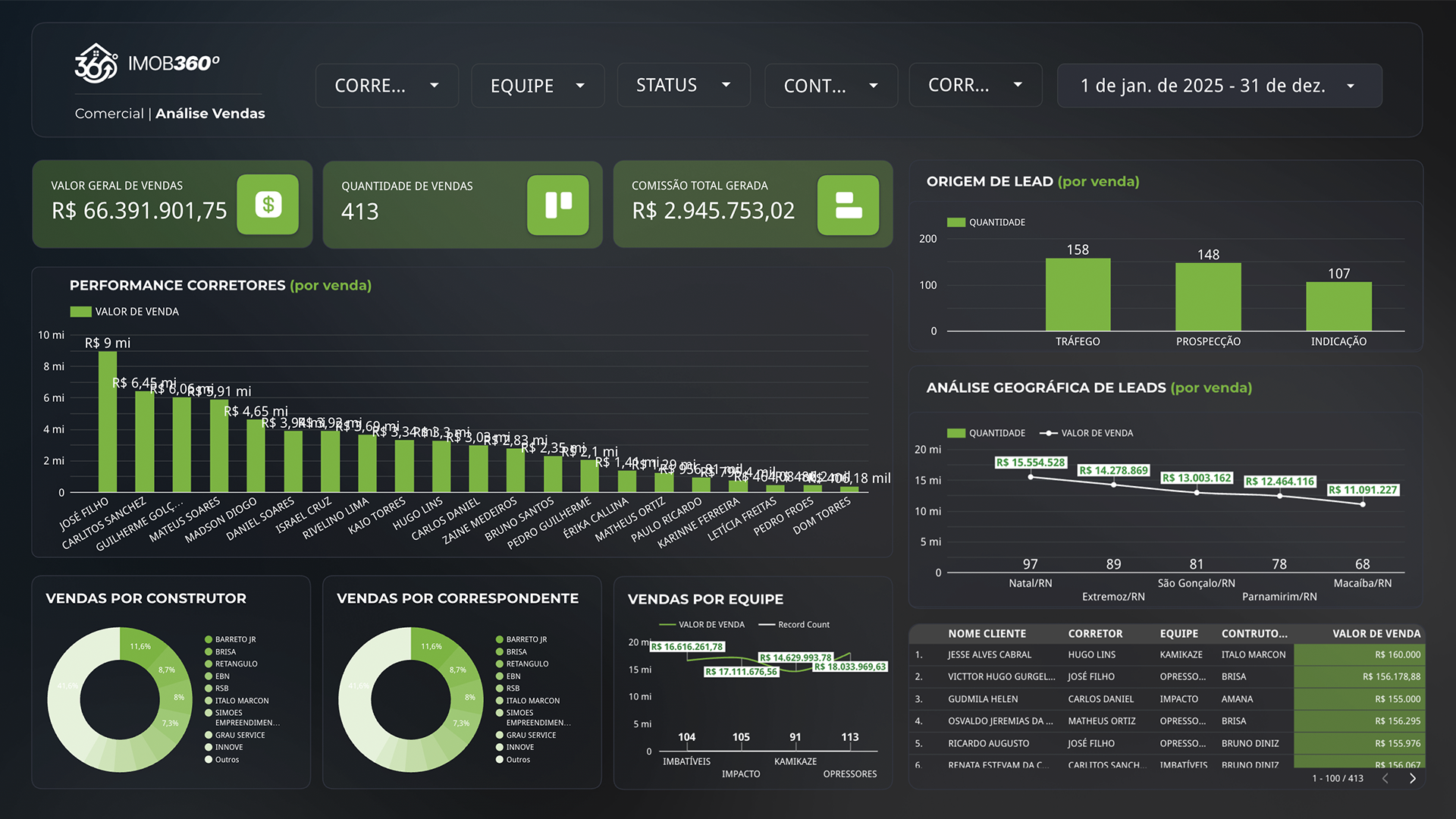The image size is (1456, 819).
Task: Select JESSE ALVES CABRAL table row
Action: 989,654
